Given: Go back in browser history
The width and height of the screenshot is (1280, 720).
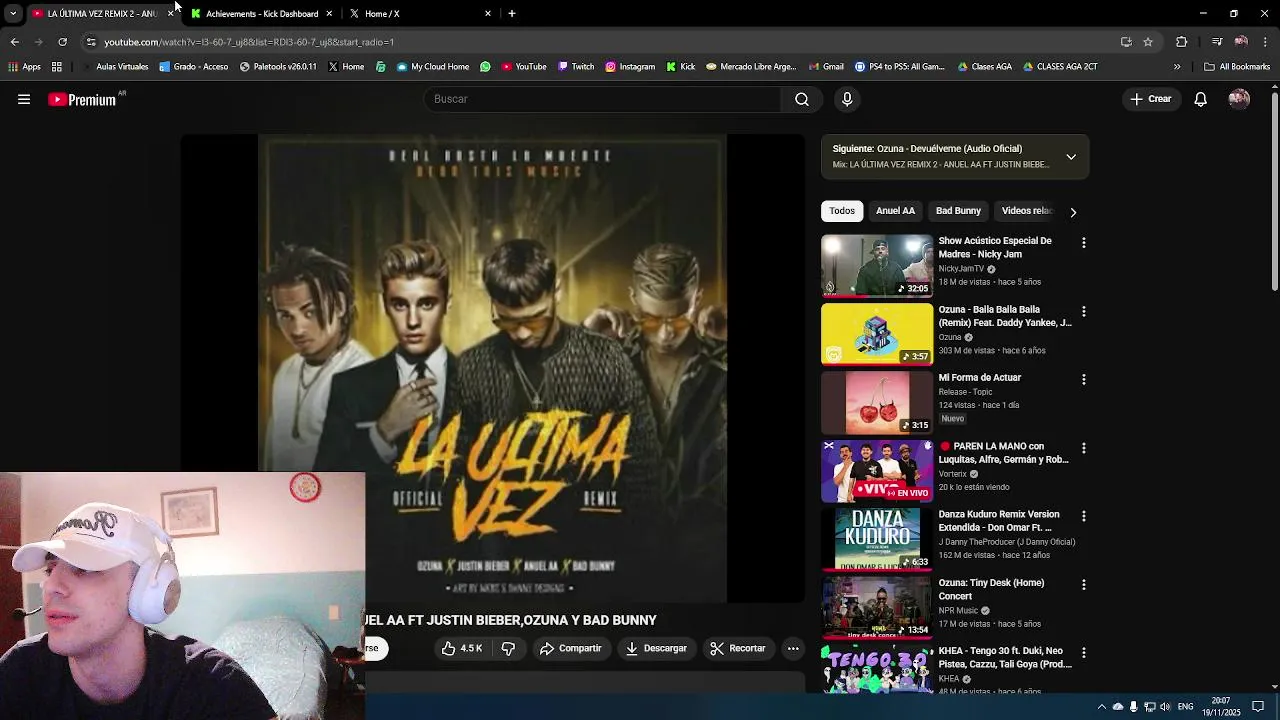Looking at the screenshot, I should [x=14, y=42].
